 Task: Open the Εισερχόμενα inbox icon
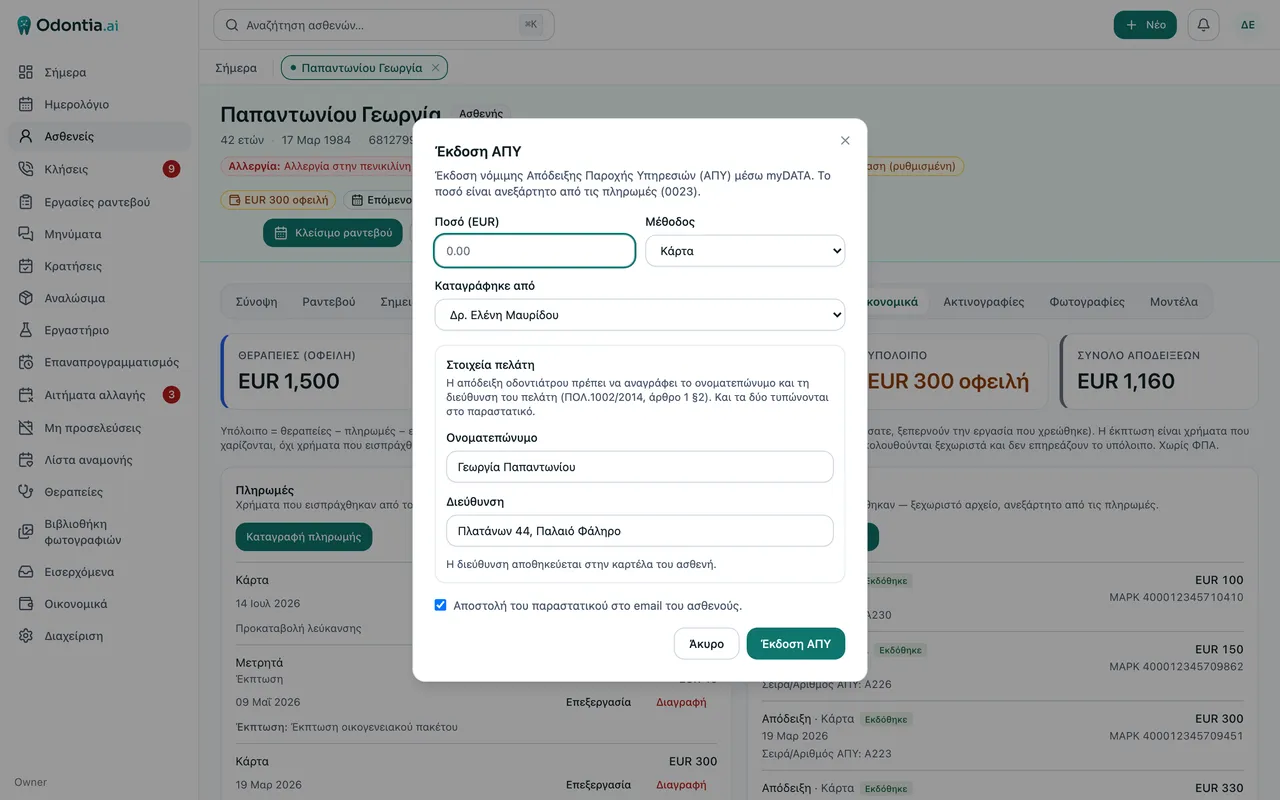point(26,572)
